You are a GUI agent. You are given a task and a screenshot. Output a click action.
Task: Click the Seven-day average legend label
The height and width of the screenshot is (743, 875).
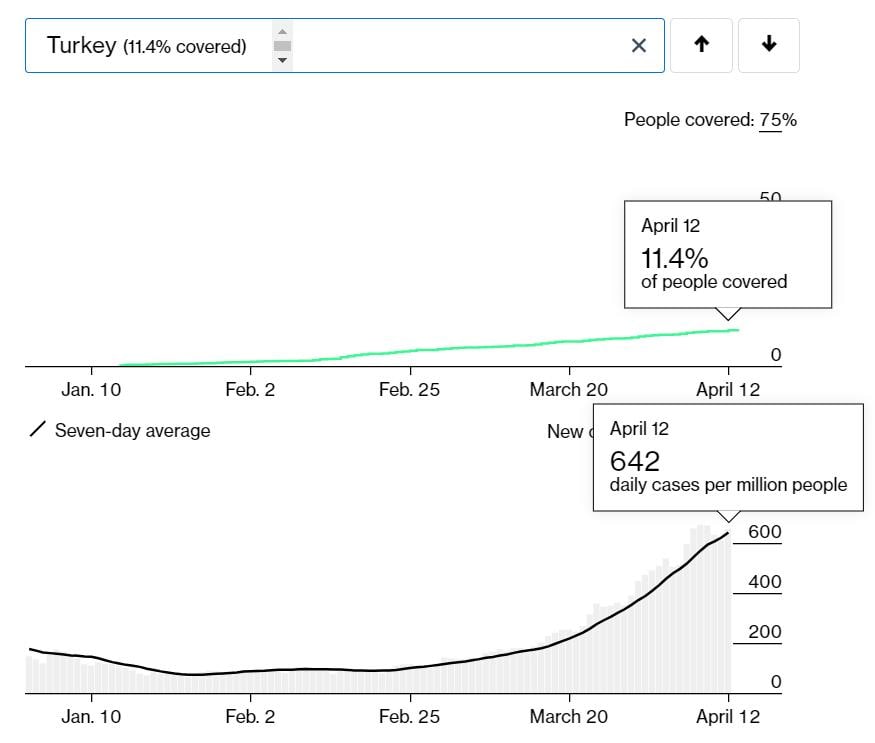click(132, 430)
